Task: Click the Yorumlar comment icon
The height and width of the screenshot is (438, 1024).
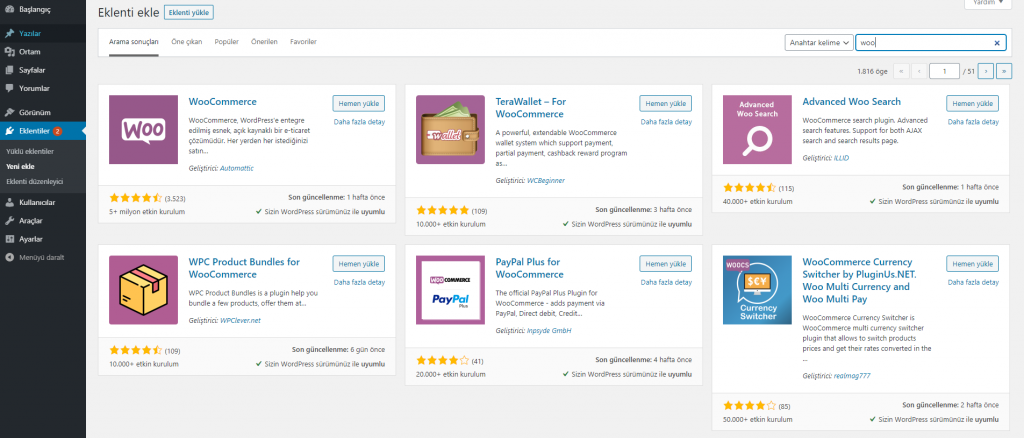Action: tap(9, 88)
